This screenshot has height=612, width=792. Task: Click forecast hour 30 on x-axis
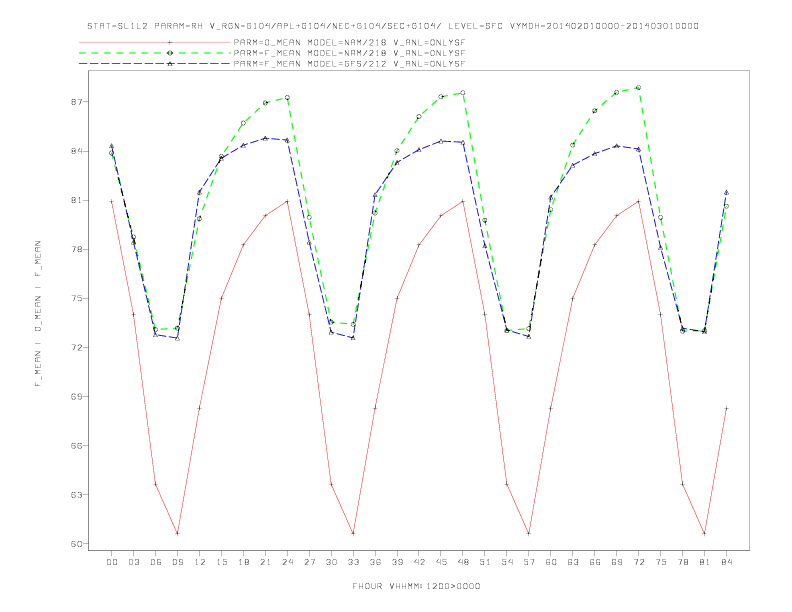[331, 562]
